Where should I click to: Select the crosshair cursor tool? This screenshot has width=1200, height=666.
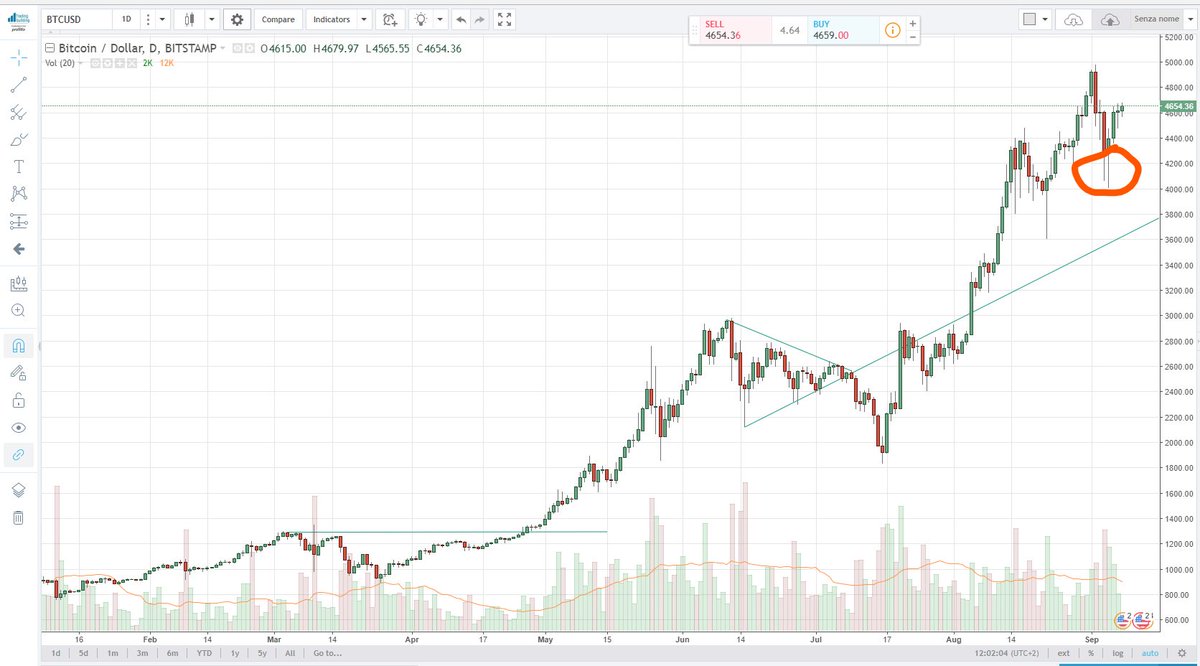[x=18, y=58]
